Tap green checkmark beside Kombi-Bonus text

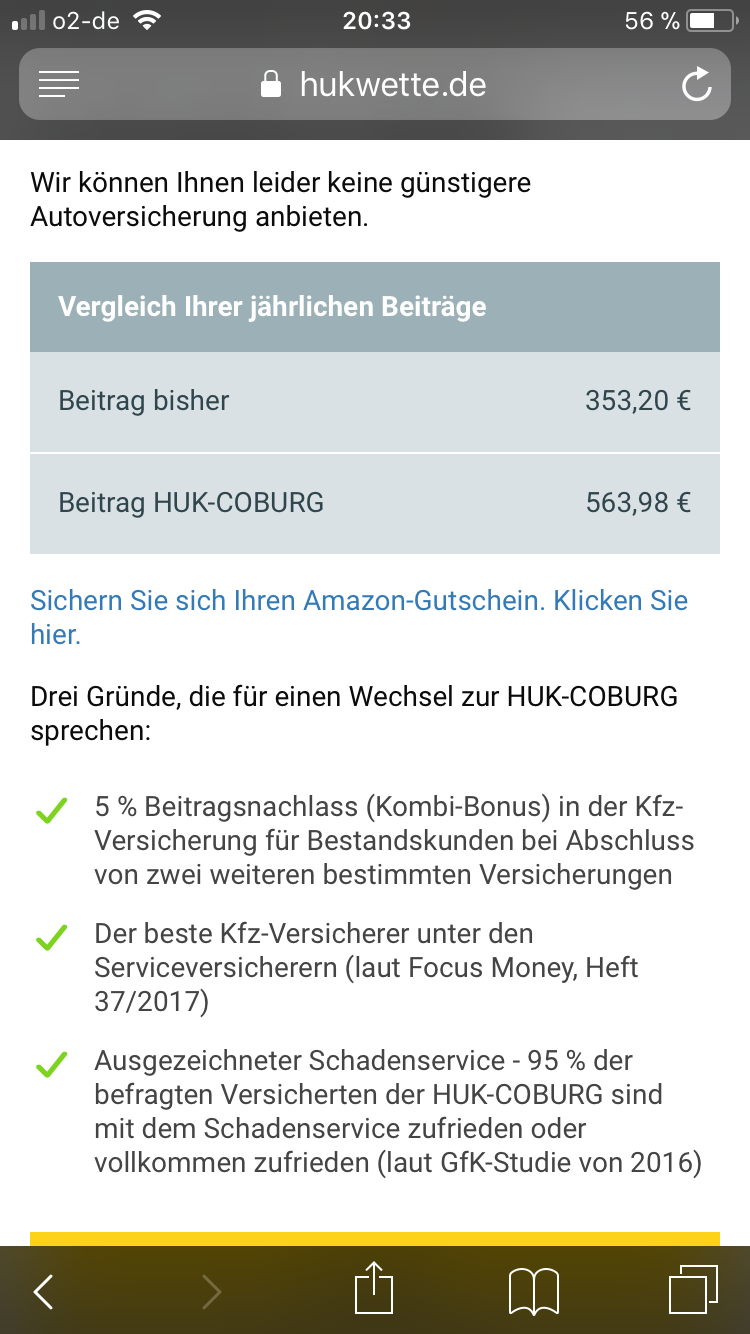click(x=51, y=811)
